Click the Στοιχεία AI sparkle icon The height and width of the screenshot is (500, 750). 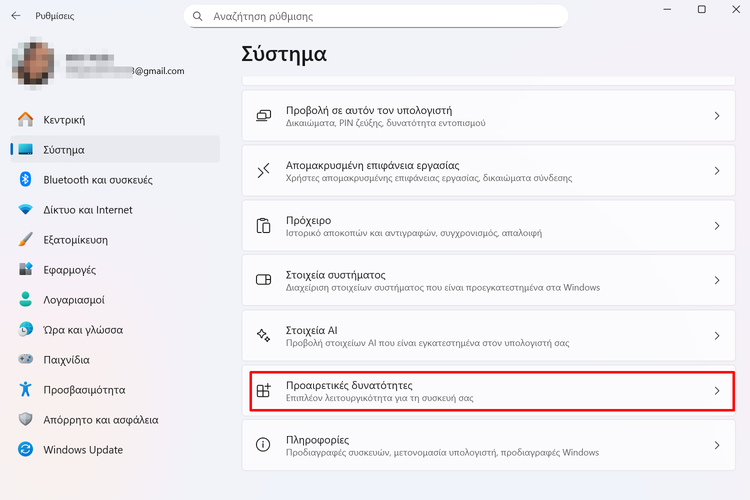[x=264, y=336]
